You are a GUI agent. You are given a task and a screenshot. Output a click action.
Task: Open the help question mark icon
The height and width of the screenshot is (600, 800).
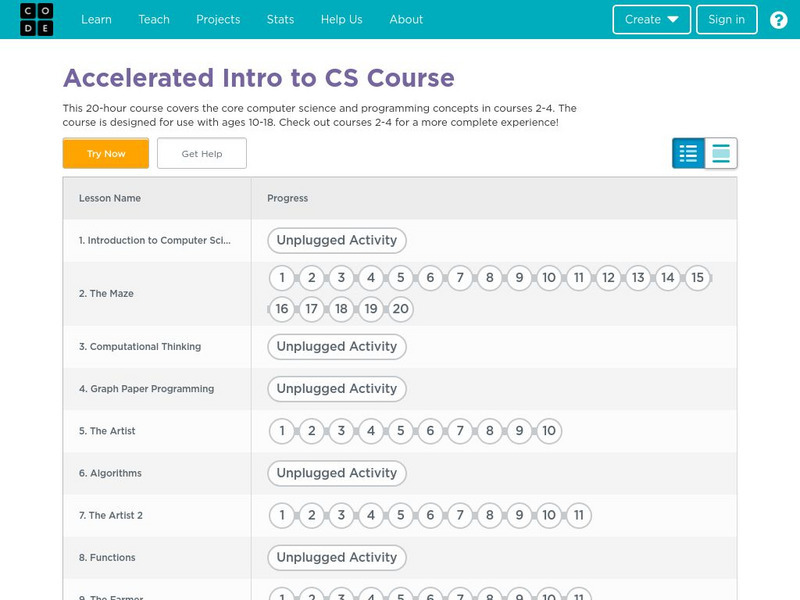779,20
